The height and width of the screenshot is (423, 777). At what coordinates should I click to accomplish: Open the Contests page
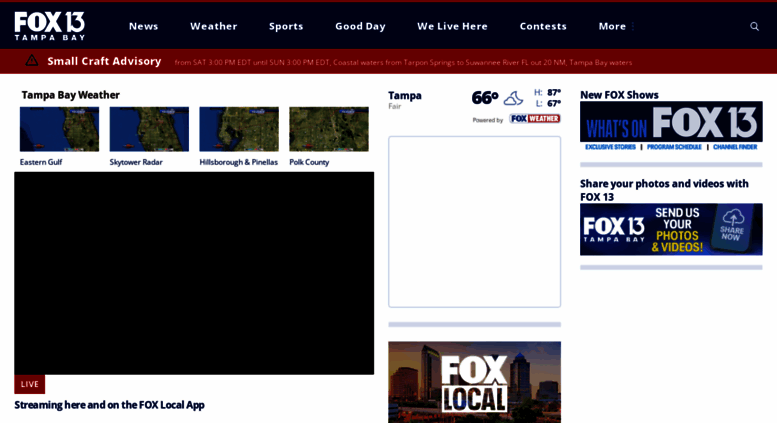543,26
